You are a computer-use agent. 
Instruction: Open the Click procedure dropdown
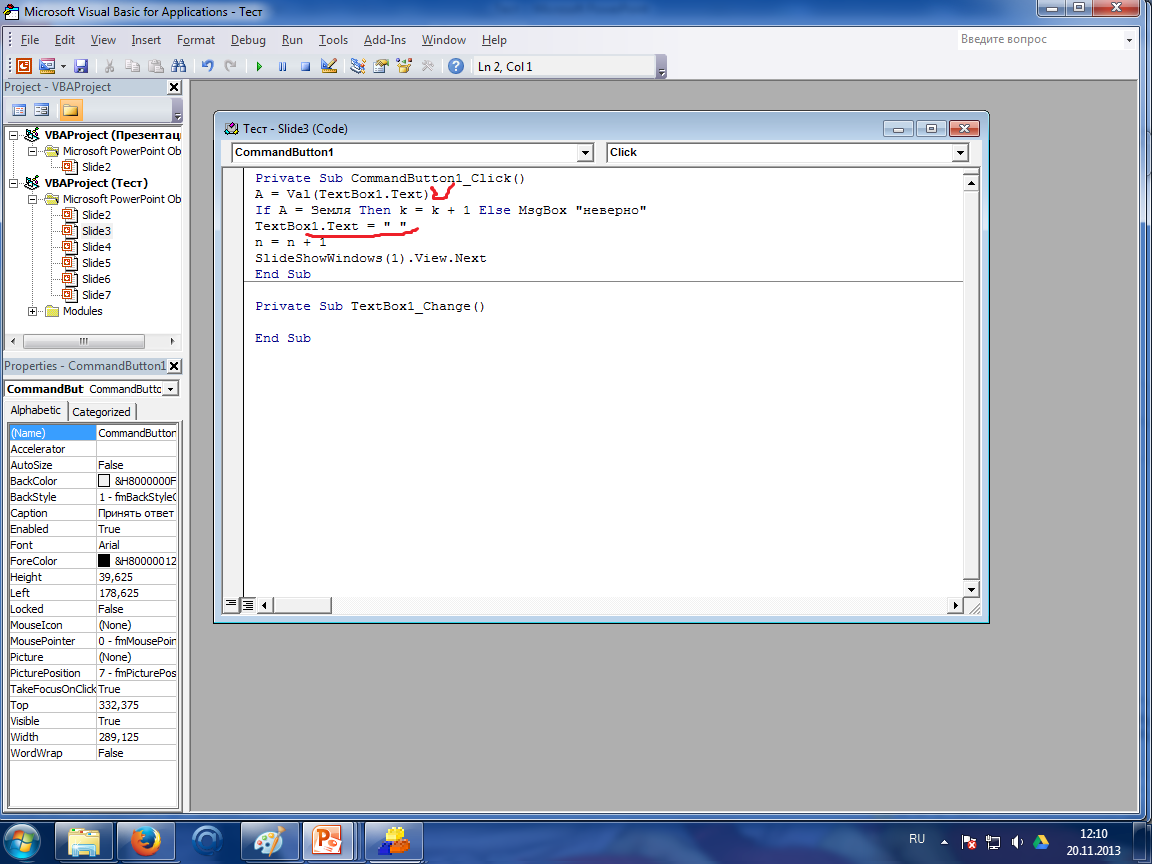coord(960,152)
